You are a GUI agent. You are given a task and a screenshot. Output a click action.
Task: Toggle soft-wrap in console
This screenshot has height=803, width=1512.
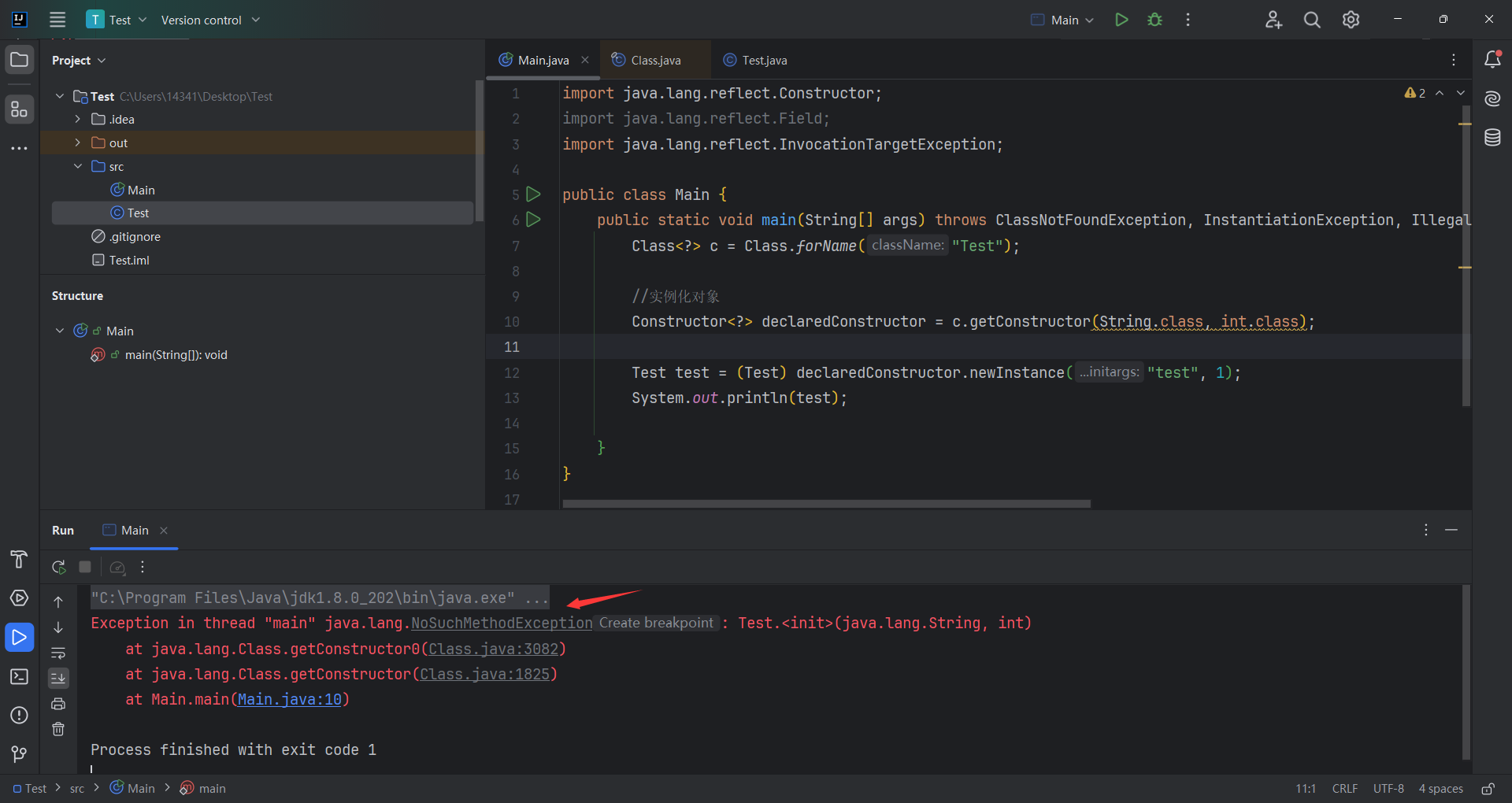pyautogui.click(x=58, y=653)
